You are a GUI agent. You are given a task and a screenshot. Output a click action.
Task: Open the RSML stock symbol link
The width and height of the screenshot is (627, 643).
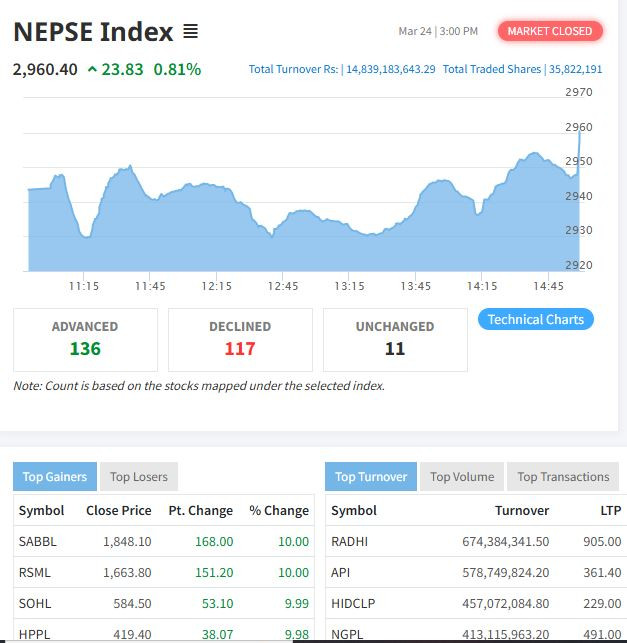(x=35, y=573)
